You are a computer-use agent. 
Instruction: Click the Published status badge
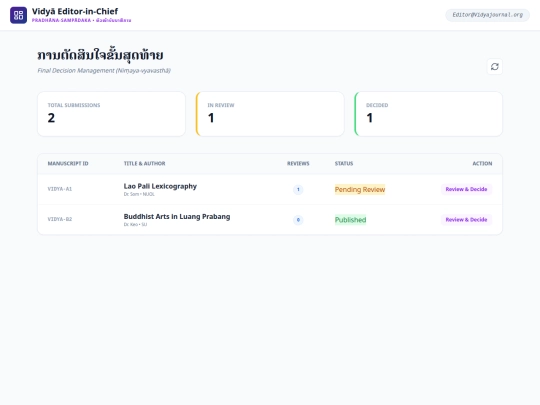[x=350, y=220]
